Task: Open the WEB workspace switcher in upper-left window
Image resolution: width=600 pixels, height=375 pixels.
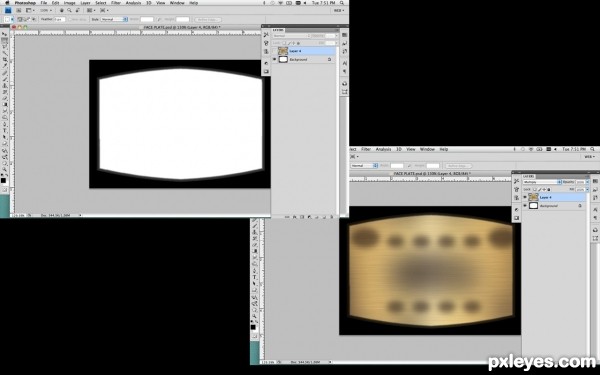Action: (x=339, y=10)
